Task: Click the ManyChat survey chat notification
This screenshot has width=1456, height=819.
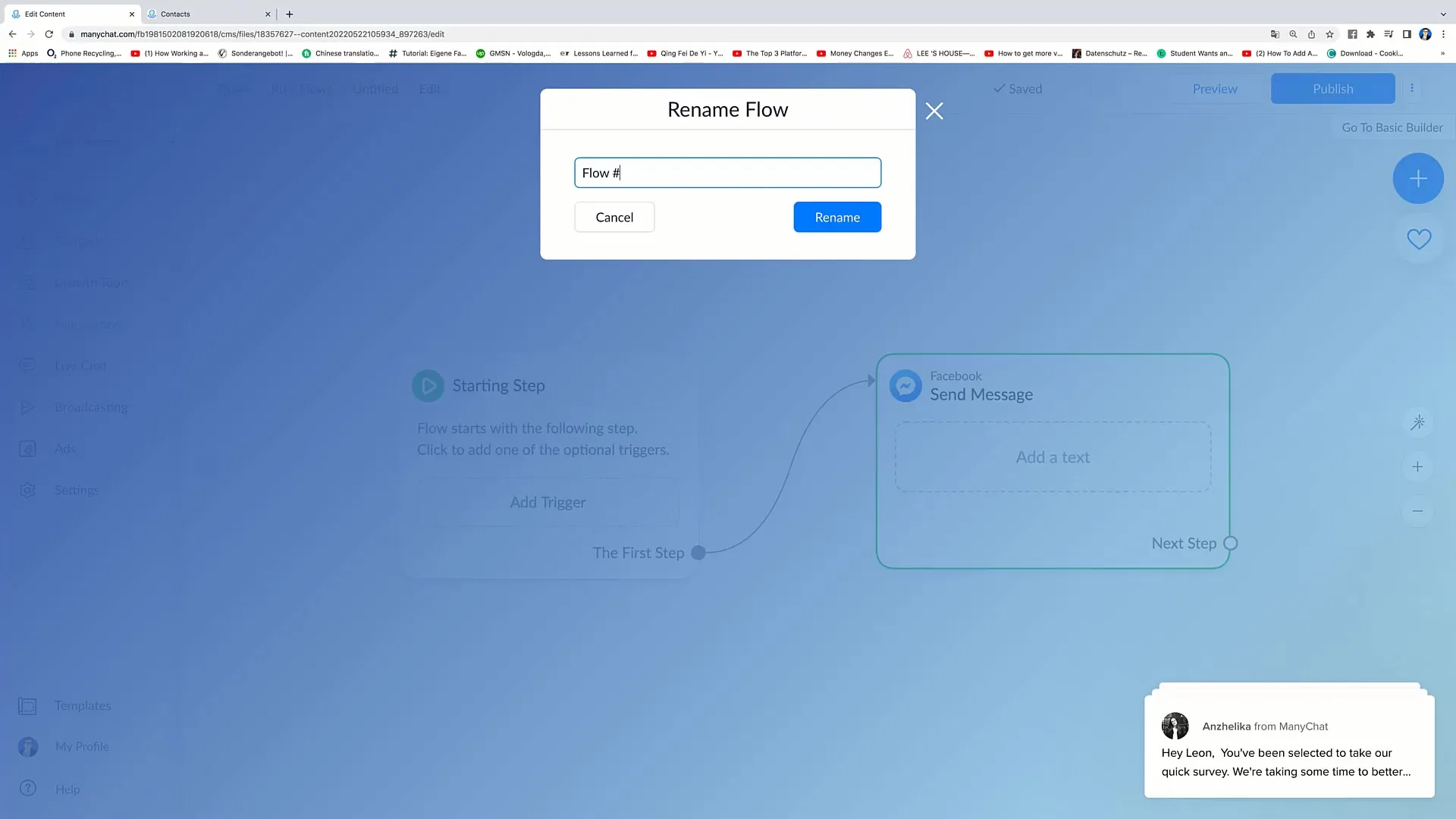Action: pos(1290,743)
